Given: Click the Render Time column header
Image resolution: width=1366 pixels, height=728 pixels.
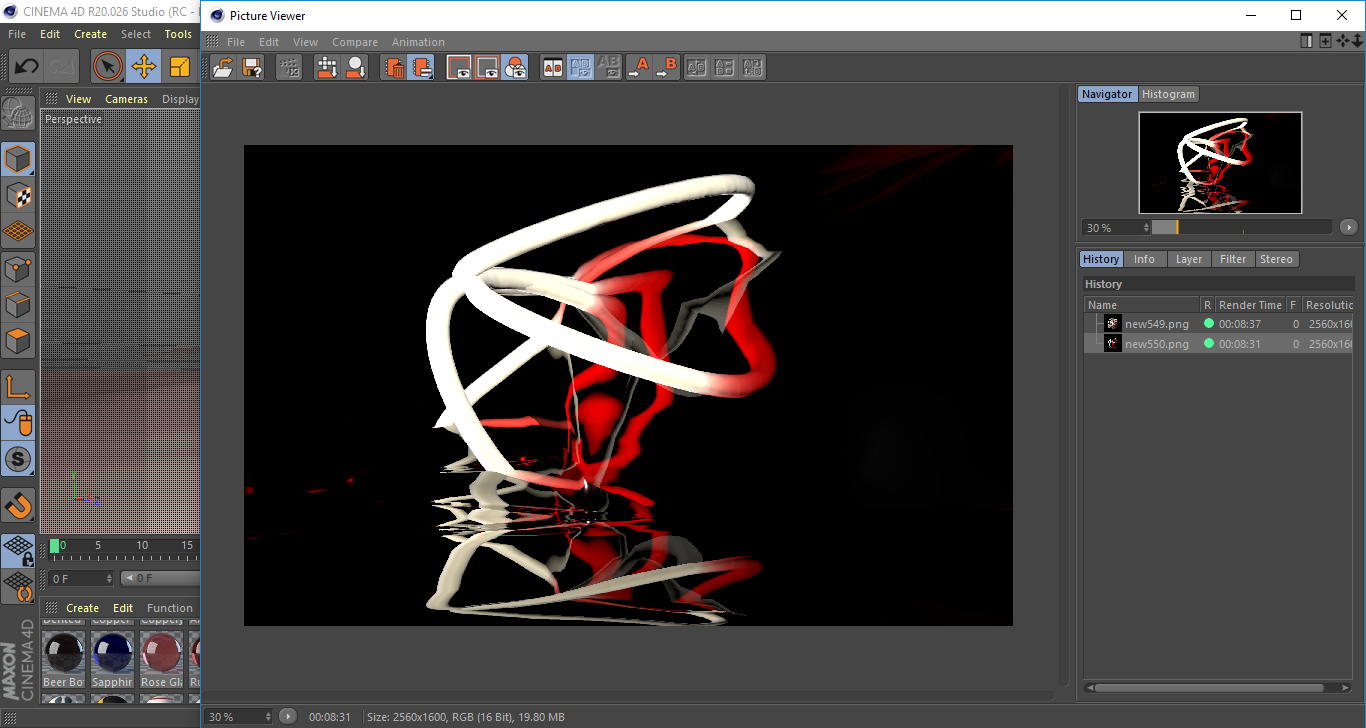Looking at the screenshot, I should click(1250, 305).
